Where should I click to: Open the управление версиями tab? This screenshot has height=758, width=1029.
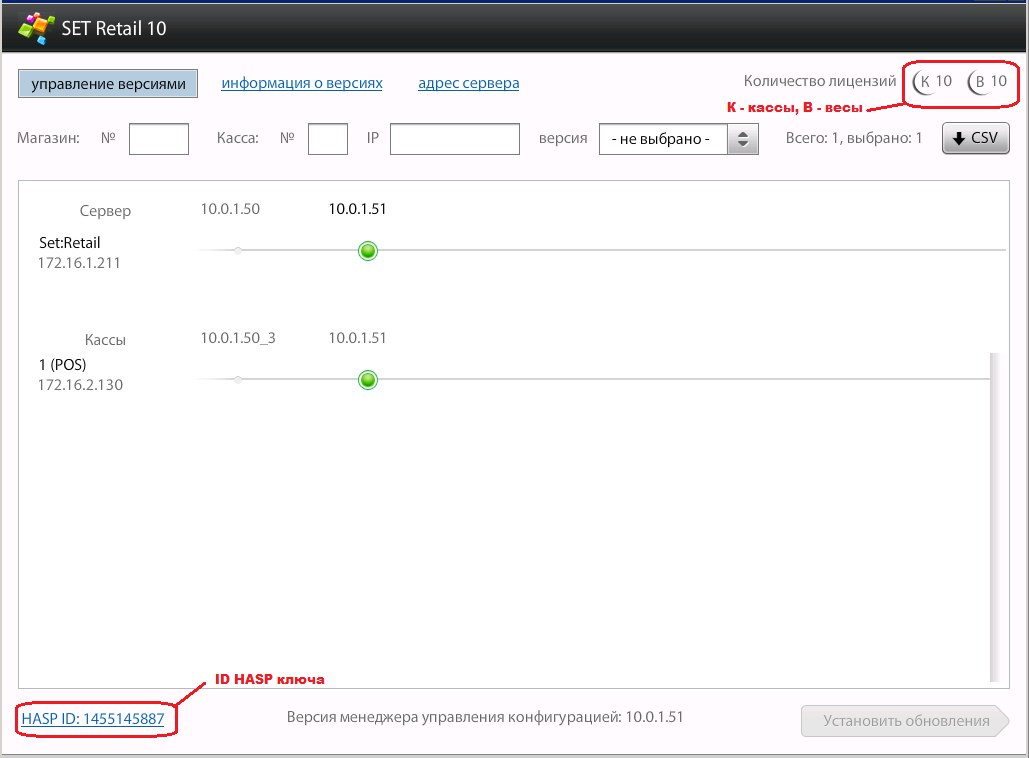tap(108, 84)
